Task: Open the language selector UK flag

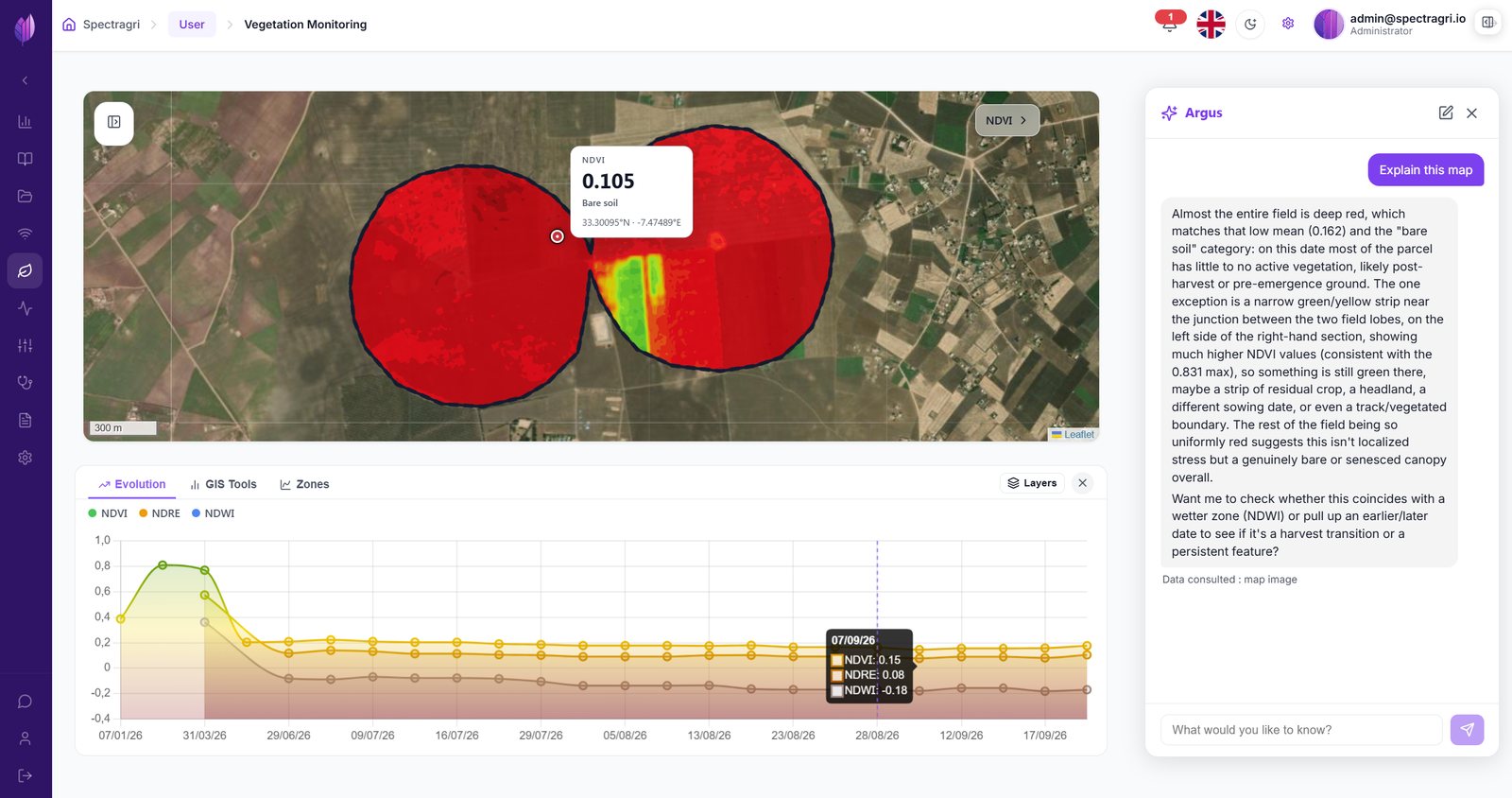Action: pyautogui.click(x=1211, y=24)
